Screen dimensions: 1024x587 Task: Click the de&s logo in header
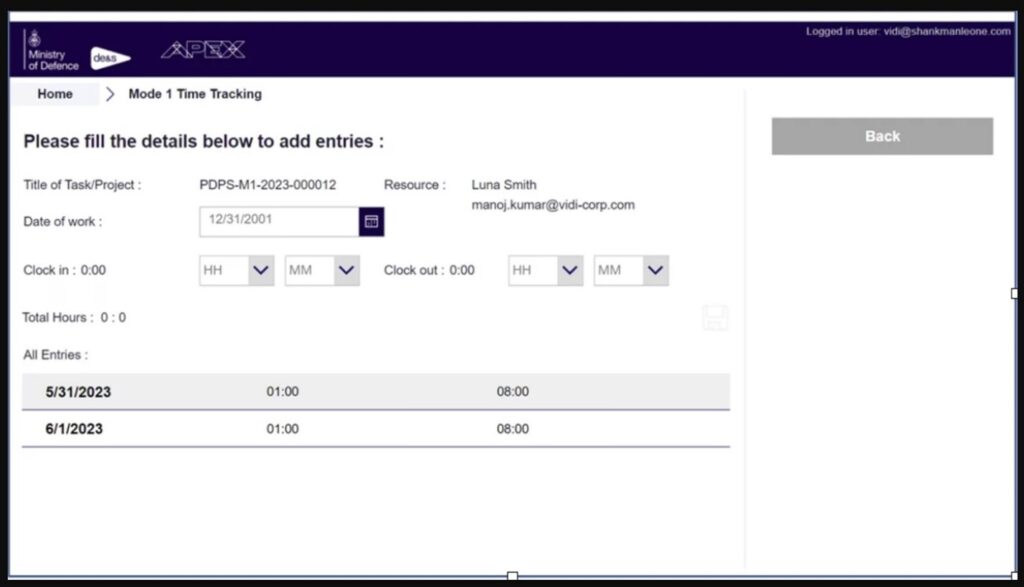coord(109,59)
